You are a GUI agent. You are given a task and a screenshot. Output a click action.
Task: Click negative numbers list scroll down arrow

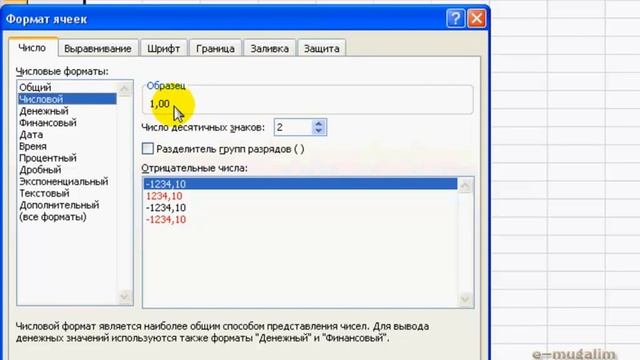coord(465,299)
